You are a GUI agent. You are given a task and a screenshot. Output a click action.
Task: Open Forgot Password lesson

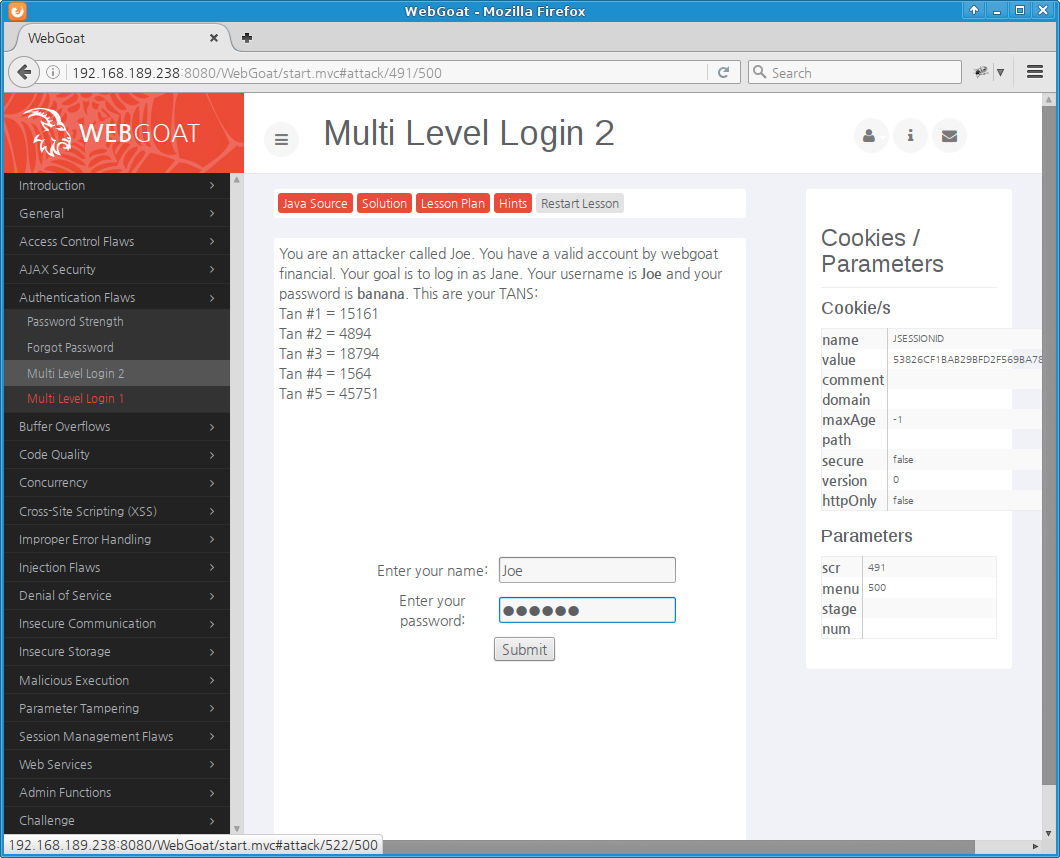pos(117,348)
